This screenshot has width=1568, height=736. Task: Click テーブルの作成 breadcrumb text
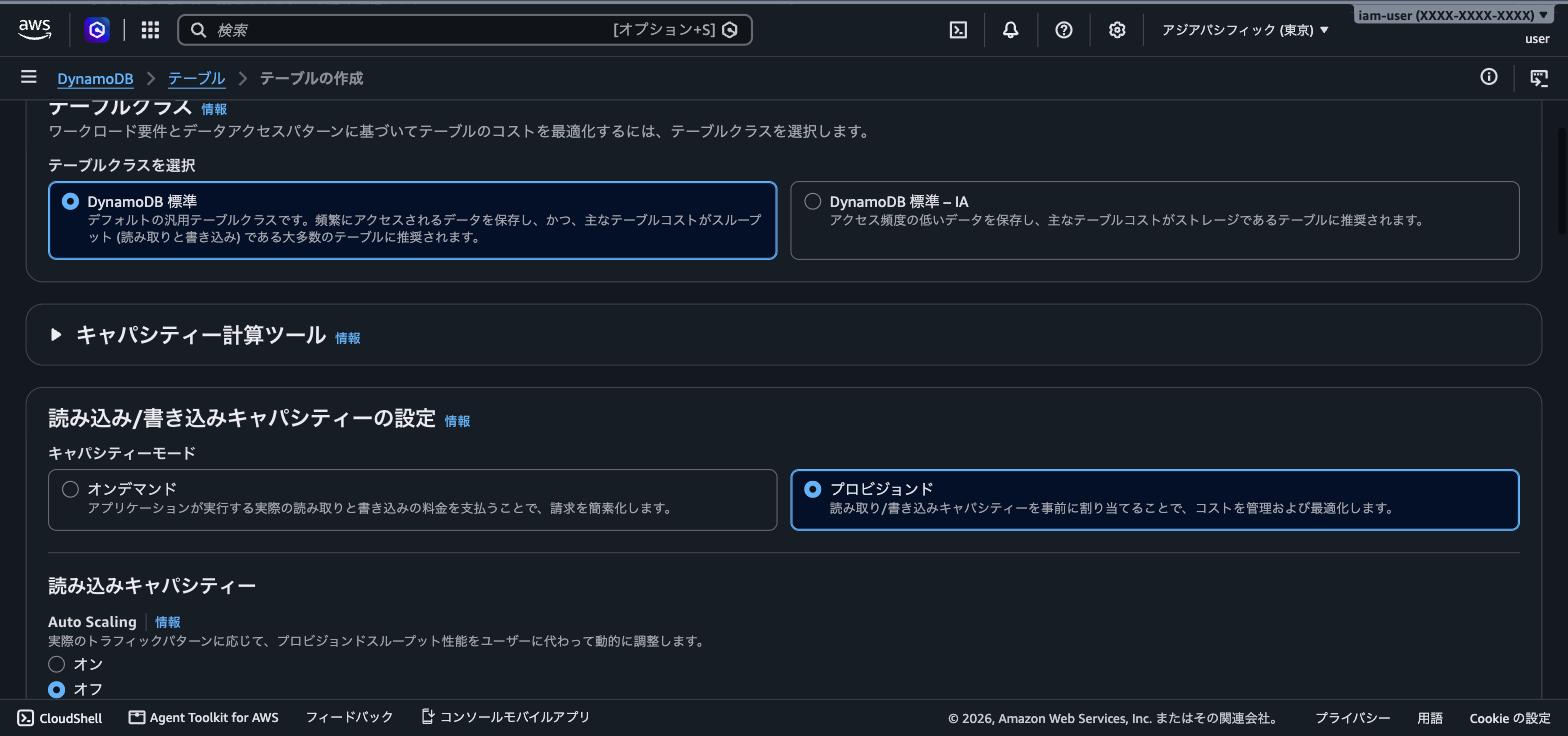[x=311, y=78]
